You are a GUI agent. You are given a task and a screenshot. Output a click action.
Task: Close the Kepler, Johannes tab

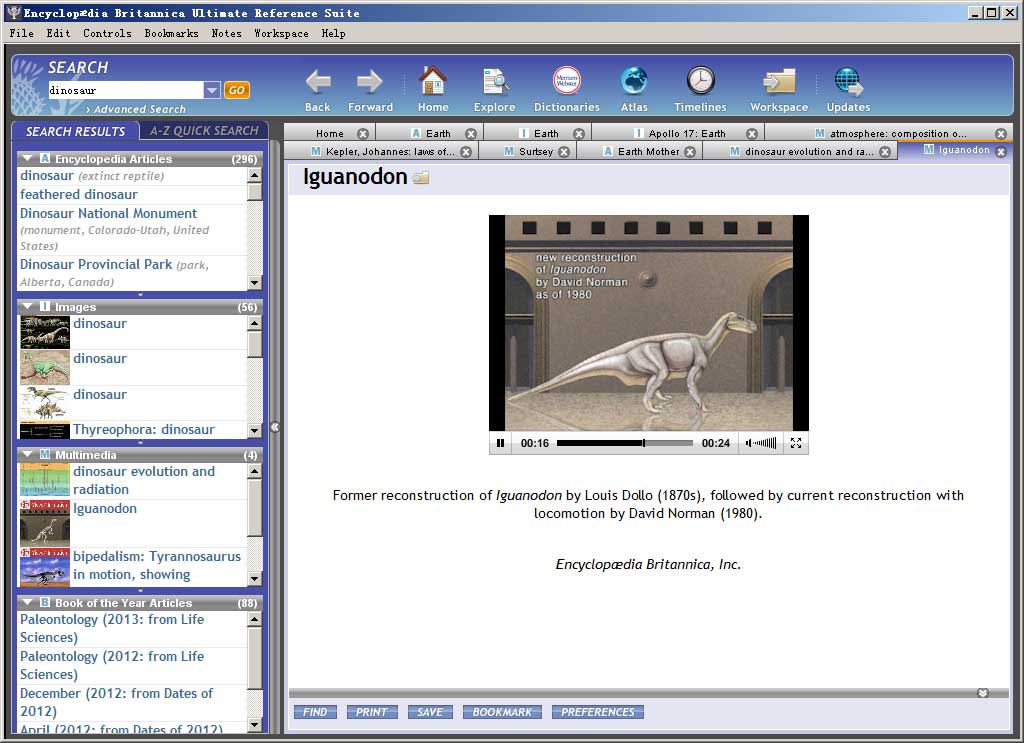[466, 152]
